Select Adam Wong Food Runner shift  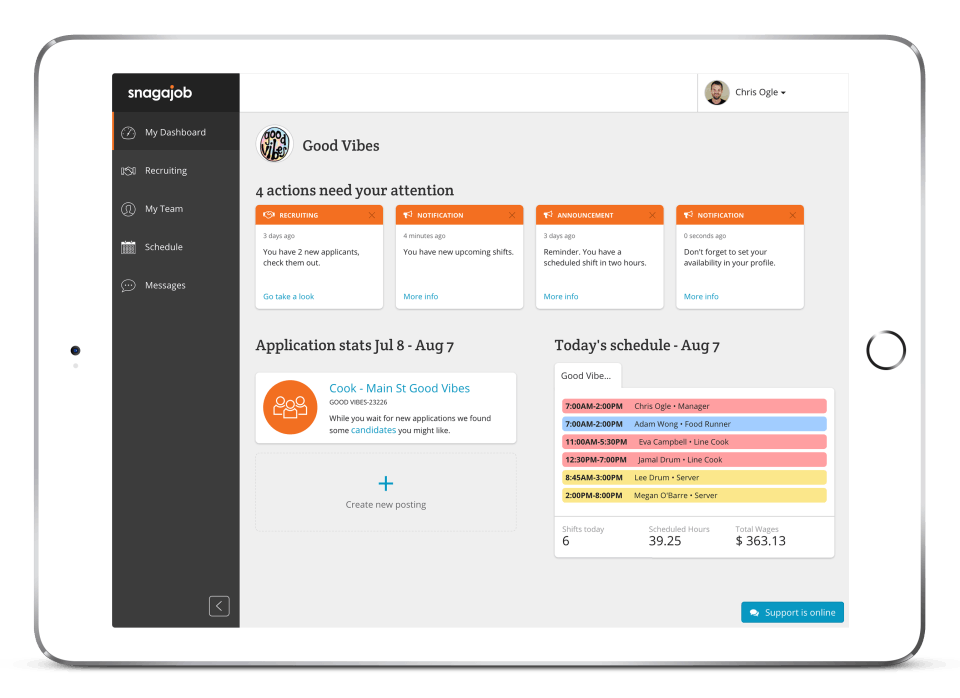pyautogui.click(x=694, y=424)
